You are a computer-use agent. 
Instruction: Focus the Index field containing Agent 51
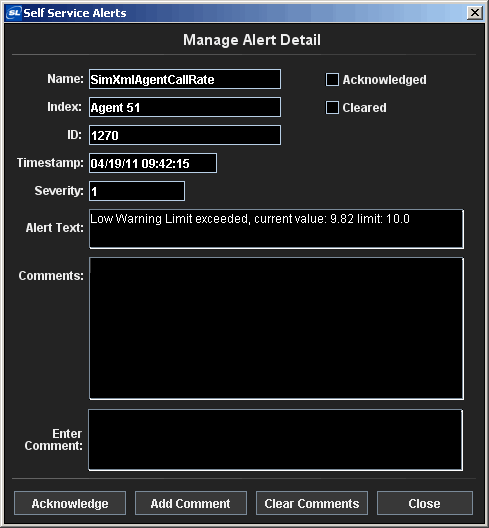tap(185, 107)
